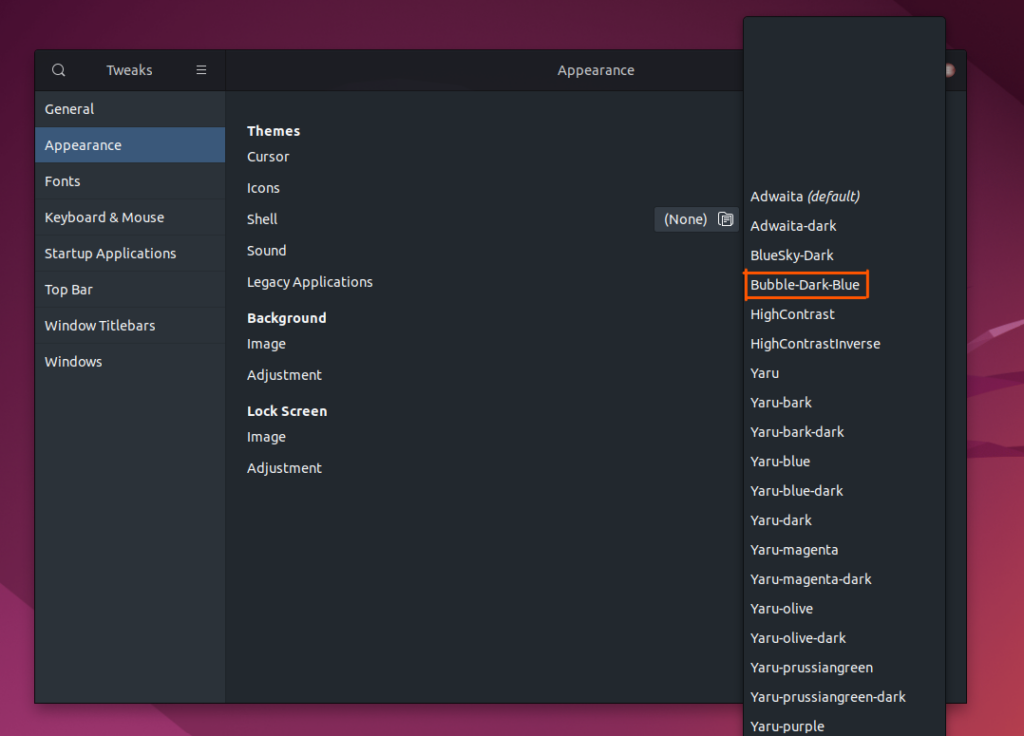Open the Tweaks hamburger menu
The image size is (1024, 736).
tap(200, 70)
